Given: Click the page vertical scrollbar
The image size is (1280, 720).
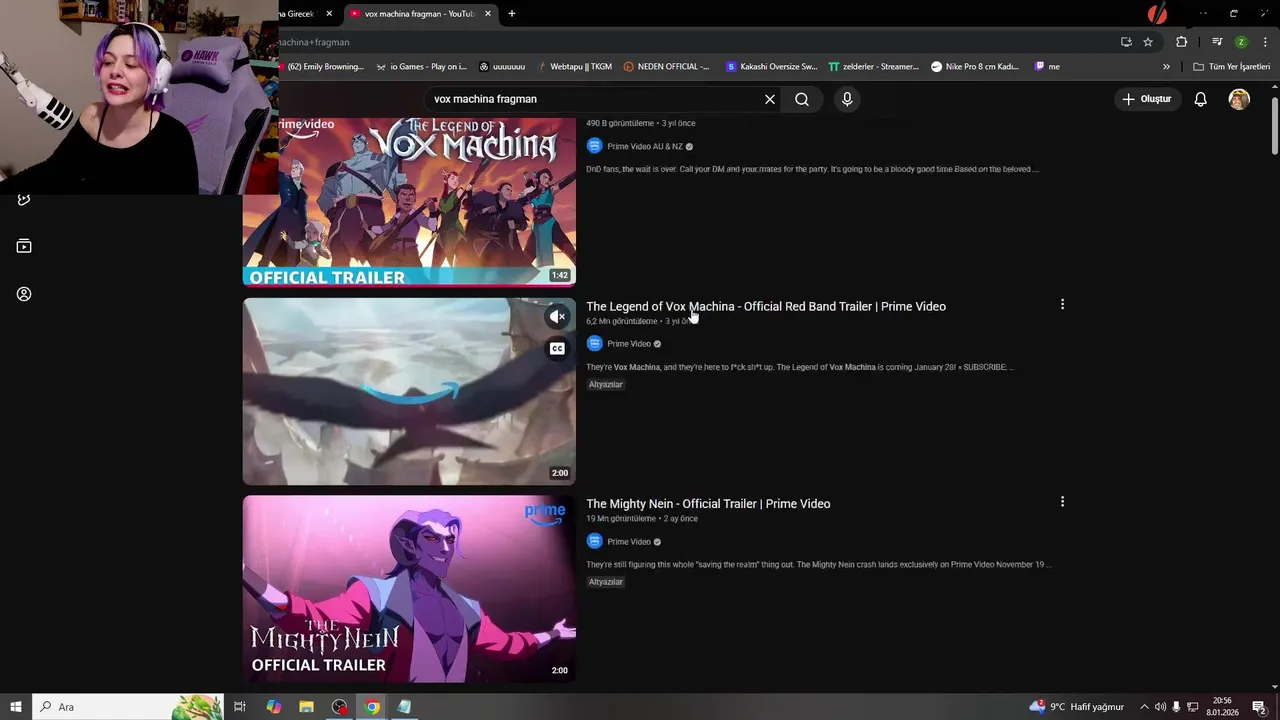Looking at the screenshot, I should 1274,126.
